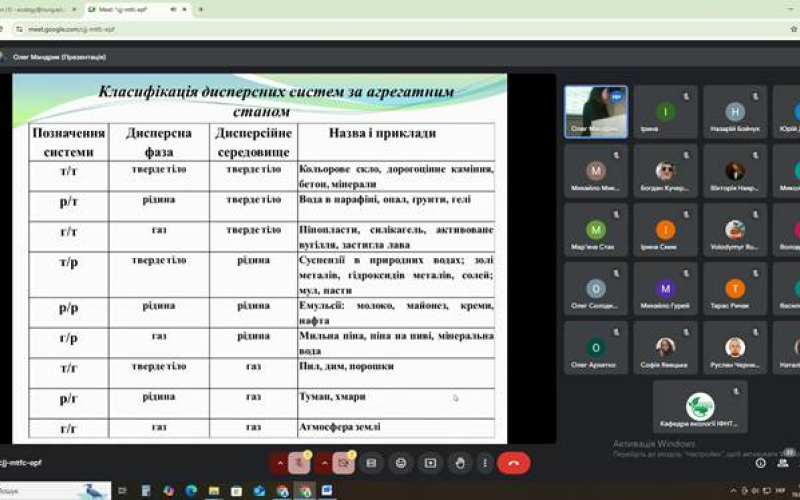
Task: Open the participants people panel icon
Action: pos(783,463)
